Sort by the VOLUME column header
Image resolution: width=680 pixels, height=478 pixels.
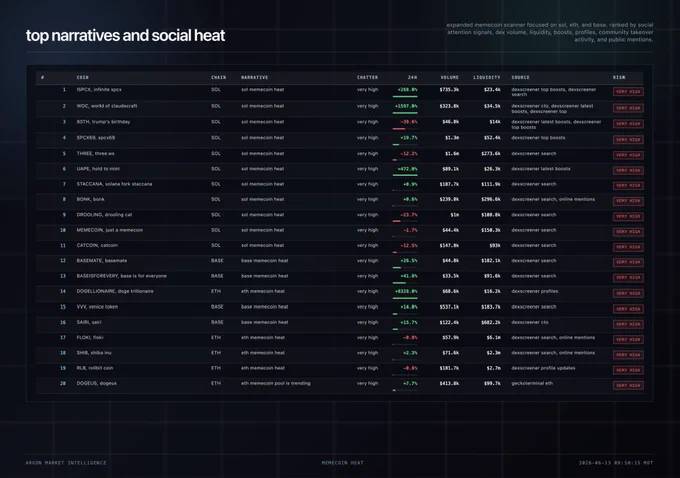pyautogui.click(x=450, y=77)
